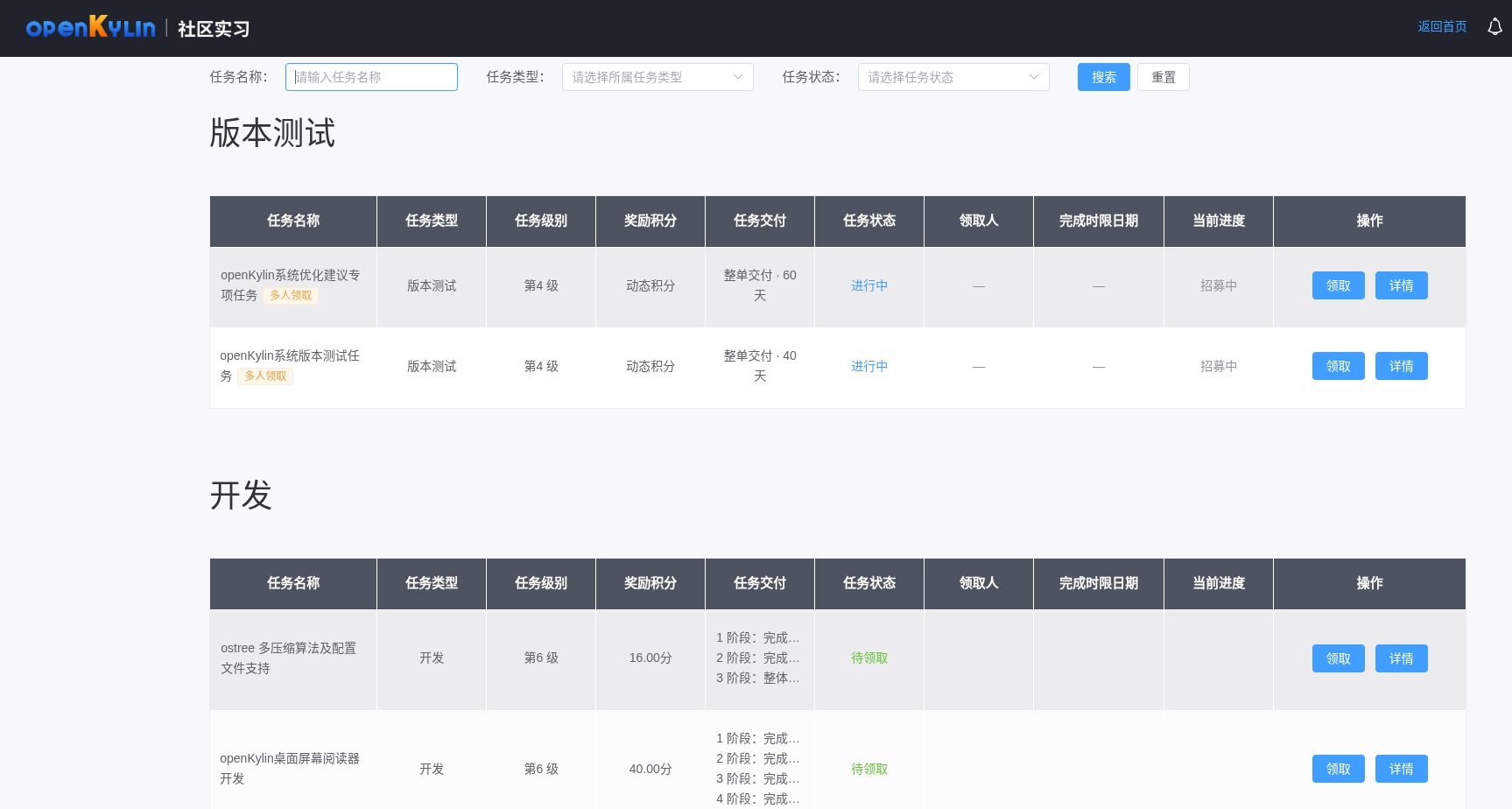Click task name ostree 多压缩算法及配置文件支持

pos(289,658)
